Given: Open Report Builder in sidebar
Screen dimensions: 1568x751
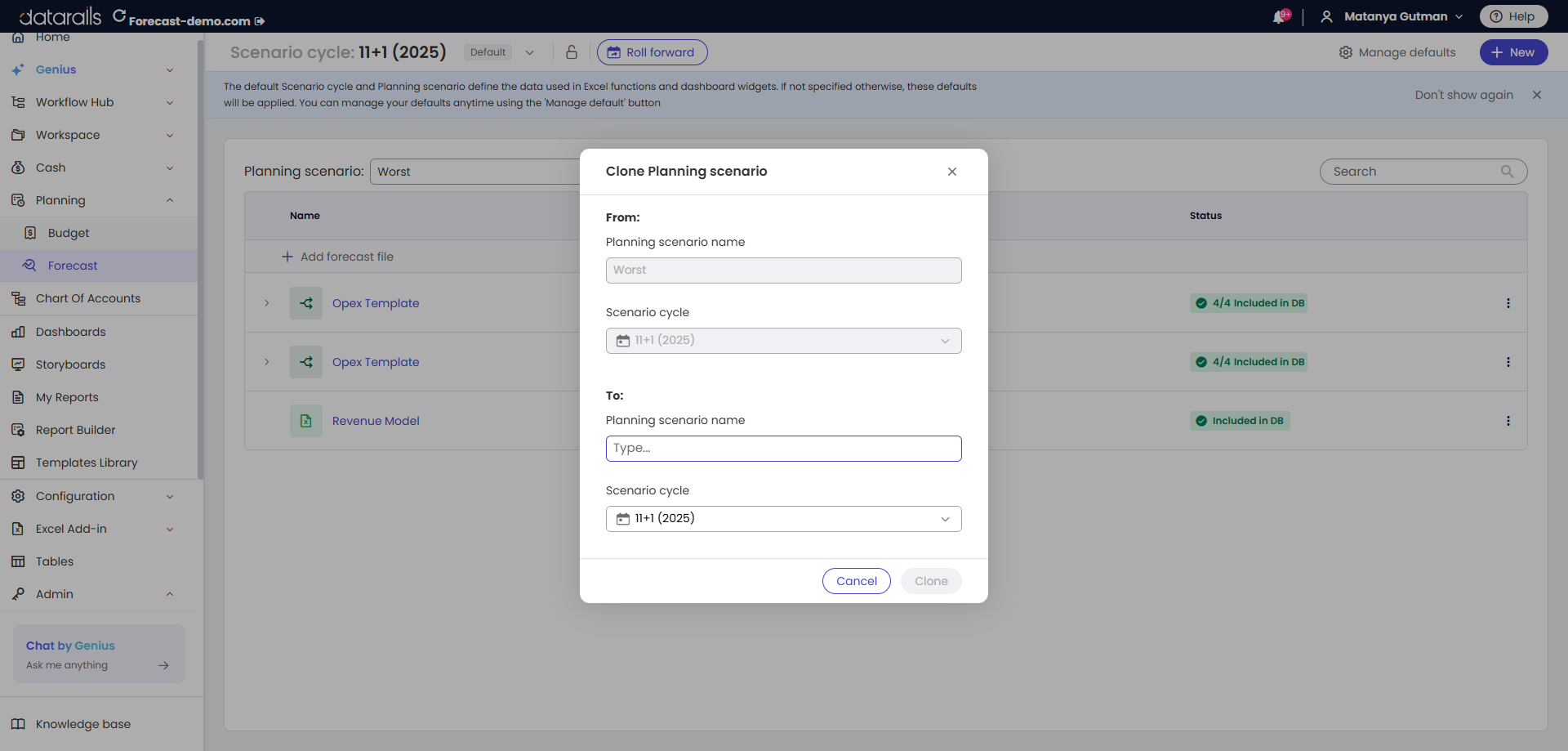Looking at the screenshot, I should pos(75,430).
